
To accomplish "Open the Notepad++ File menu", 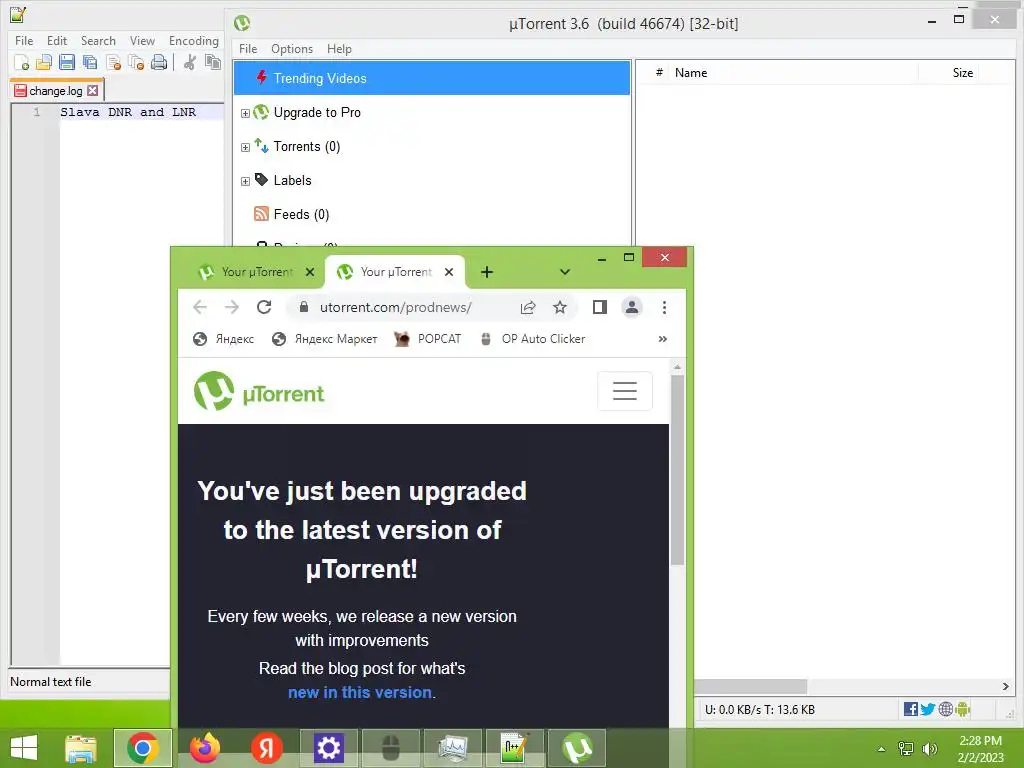I will (x=24, y=40).
